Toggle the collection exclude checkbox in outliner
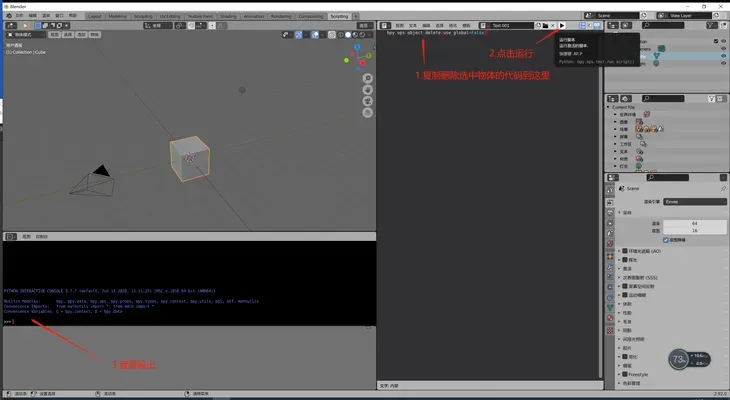 [x=716, y=41]
